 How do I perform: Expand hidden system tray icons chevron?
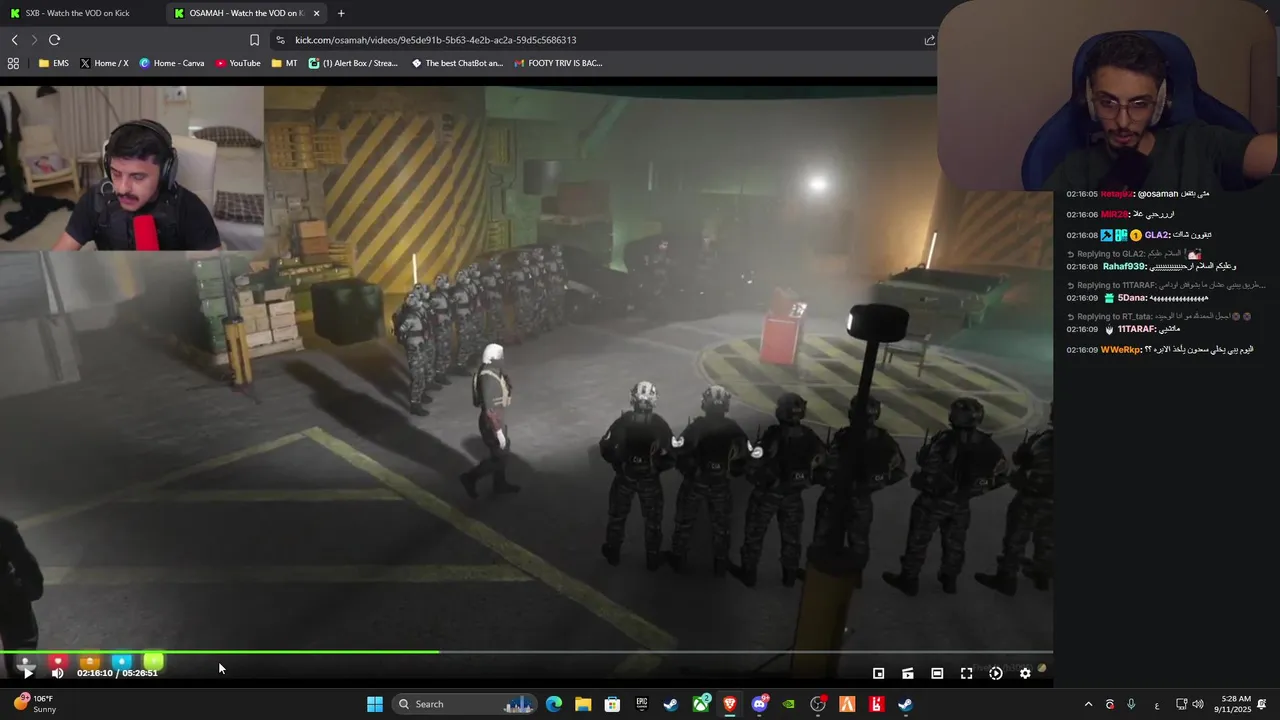pos(1088,704)
